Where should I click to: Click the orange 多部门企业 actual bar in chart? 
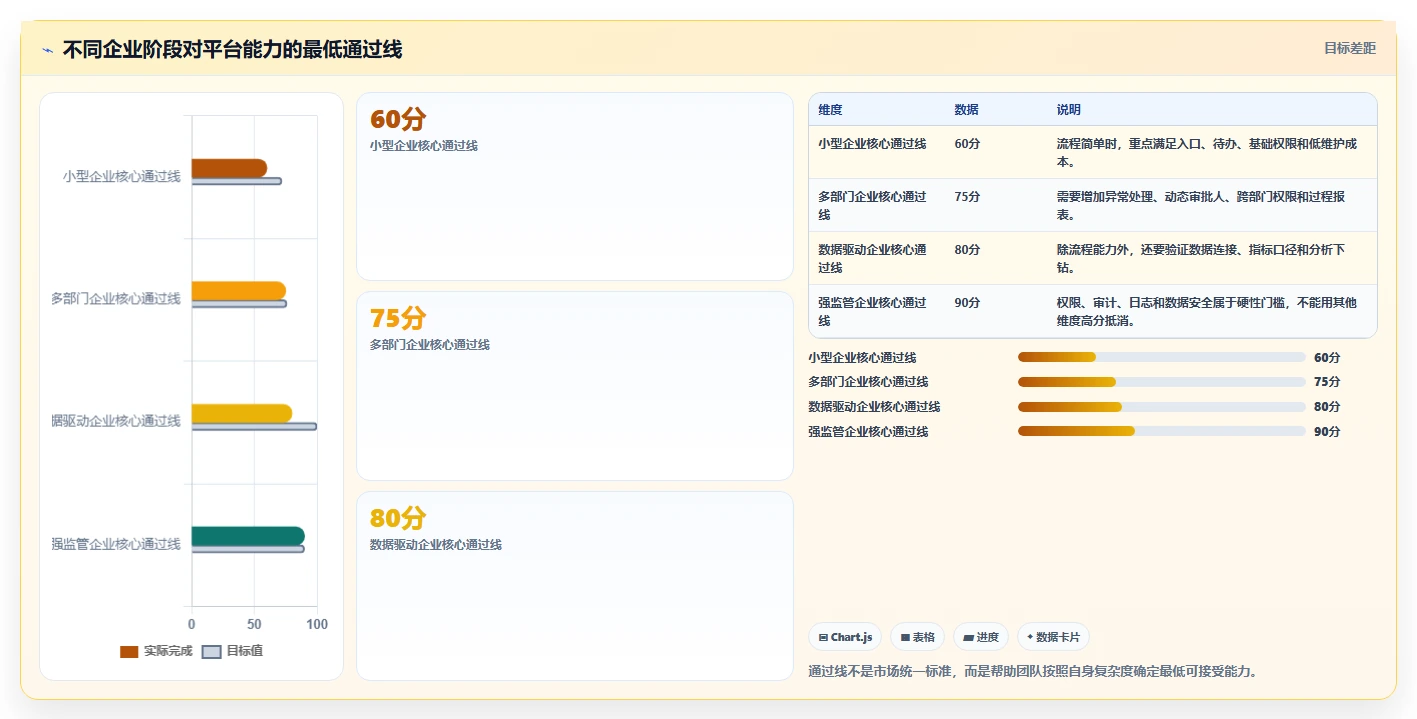(x=239, y=291)
